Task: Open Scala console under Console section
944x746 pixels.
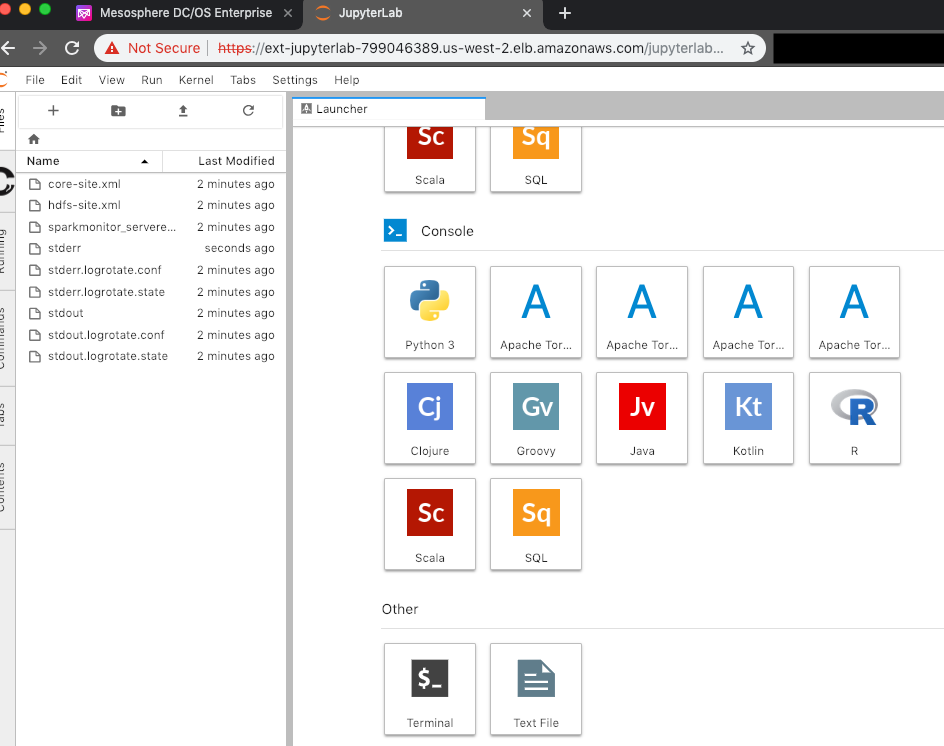Action: 430,524
